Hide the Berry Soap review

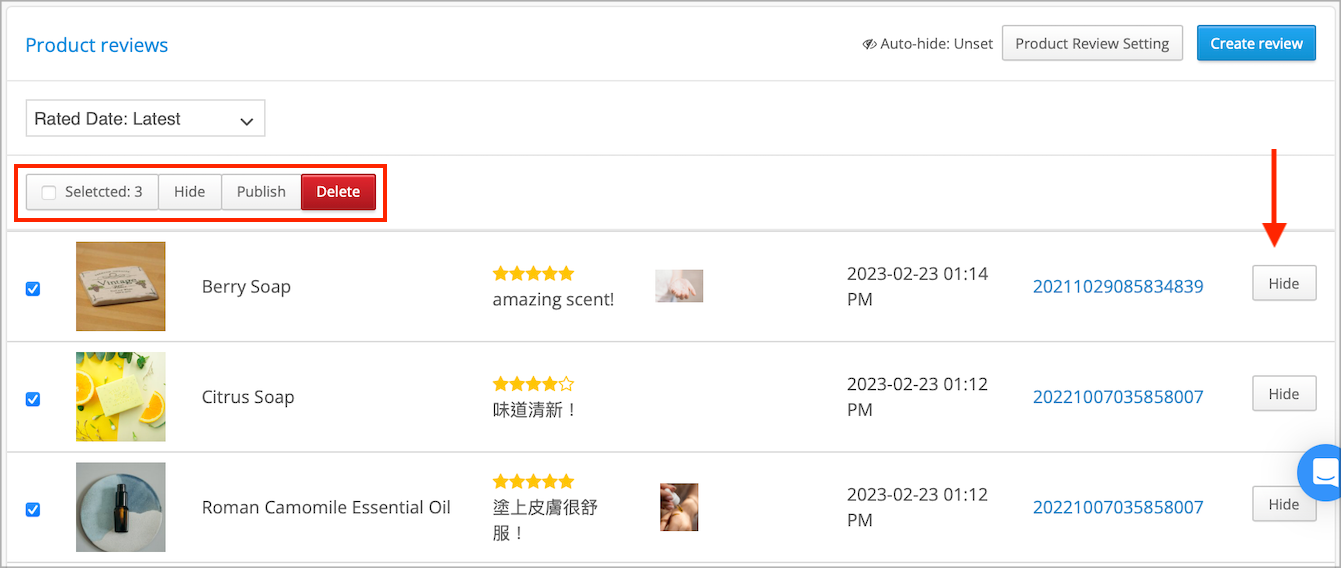pos(1284,284)
